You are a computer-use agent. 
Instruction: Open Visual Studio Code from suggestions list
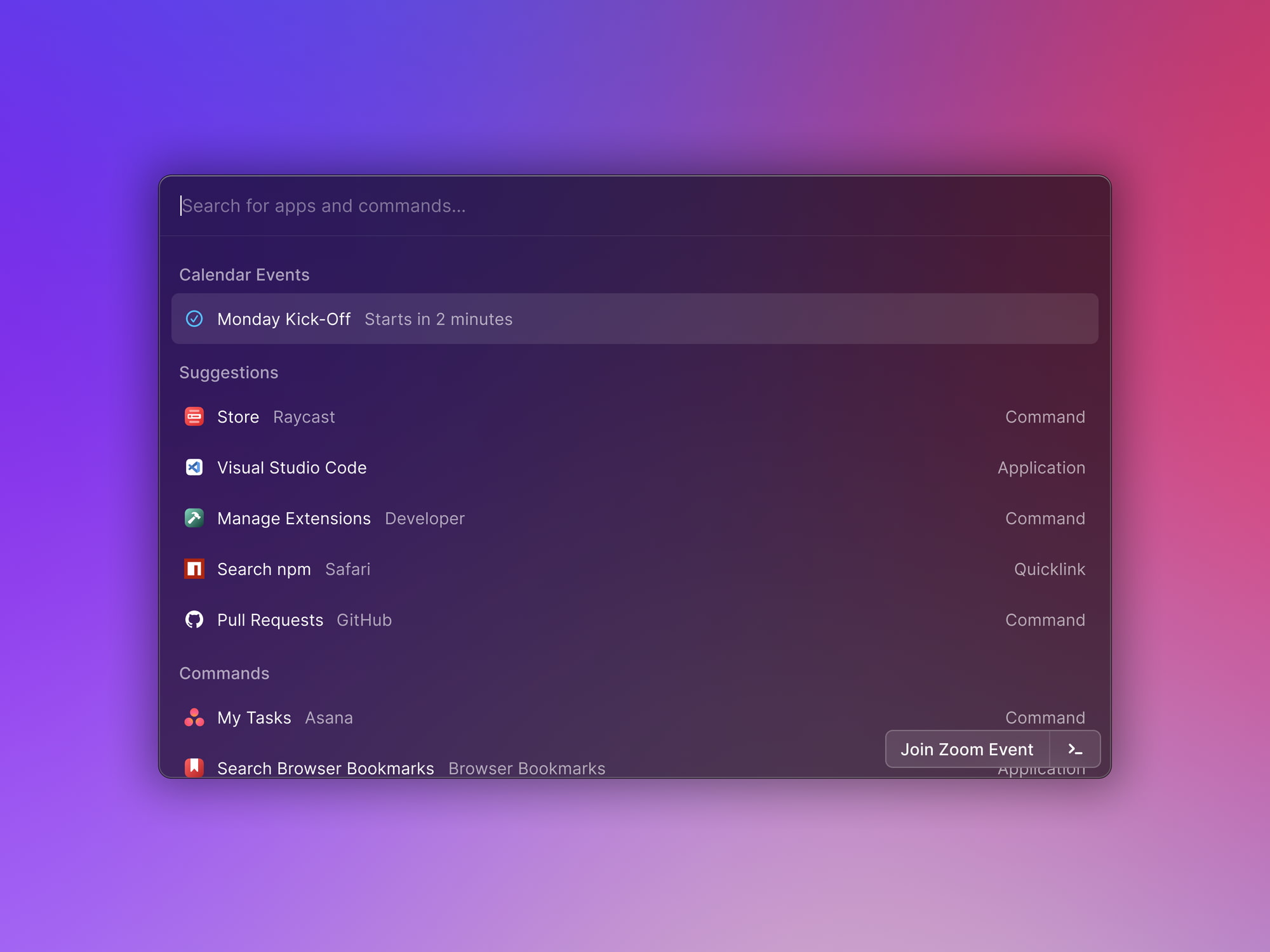coord(635,467)
